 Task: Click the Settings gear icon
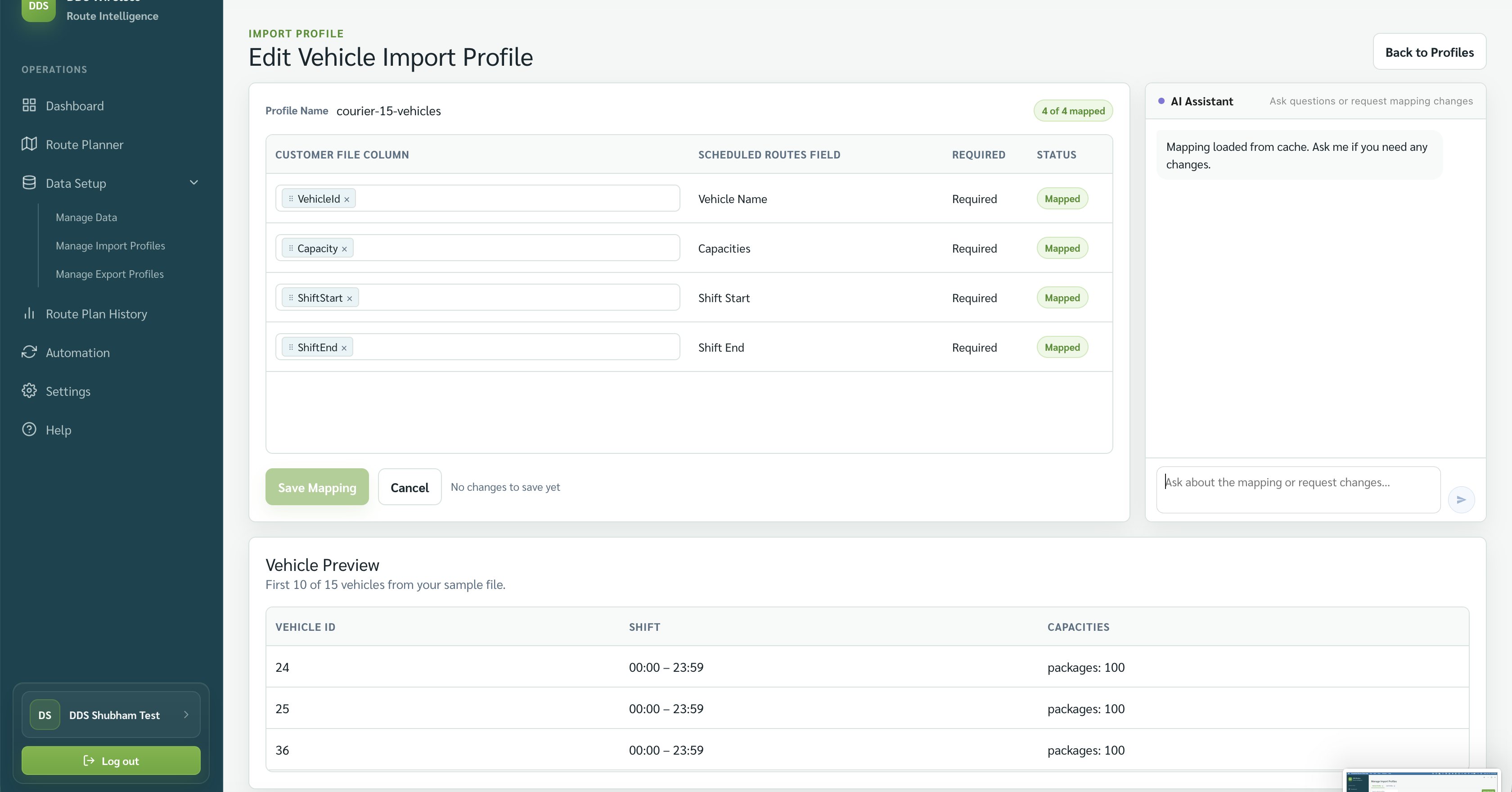(x=29, y=391)
